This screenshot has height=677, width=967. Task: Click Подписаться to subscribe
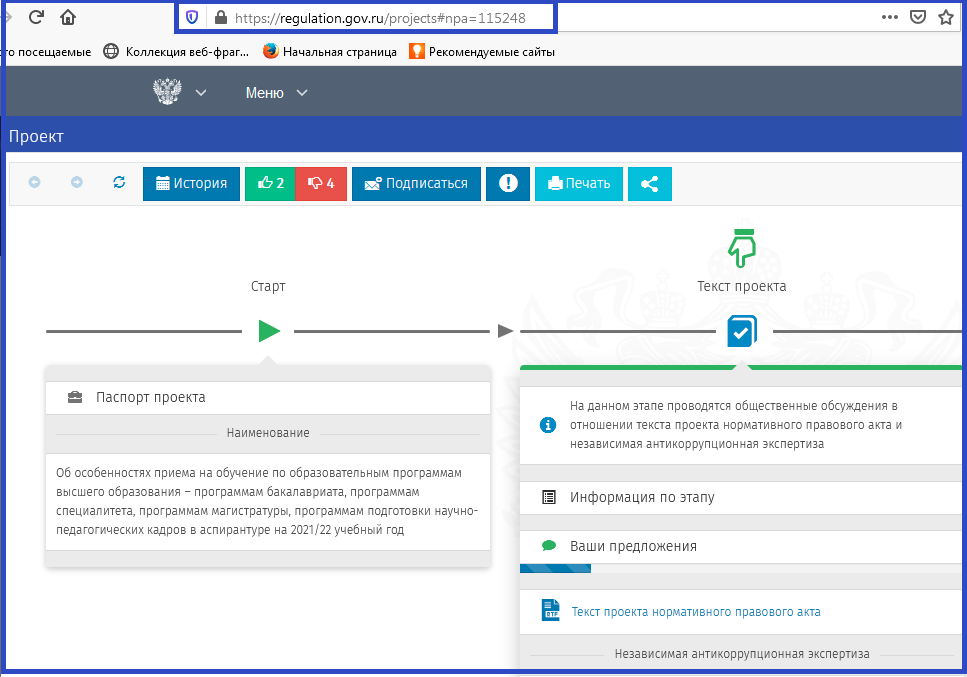(x=416, y=184)
